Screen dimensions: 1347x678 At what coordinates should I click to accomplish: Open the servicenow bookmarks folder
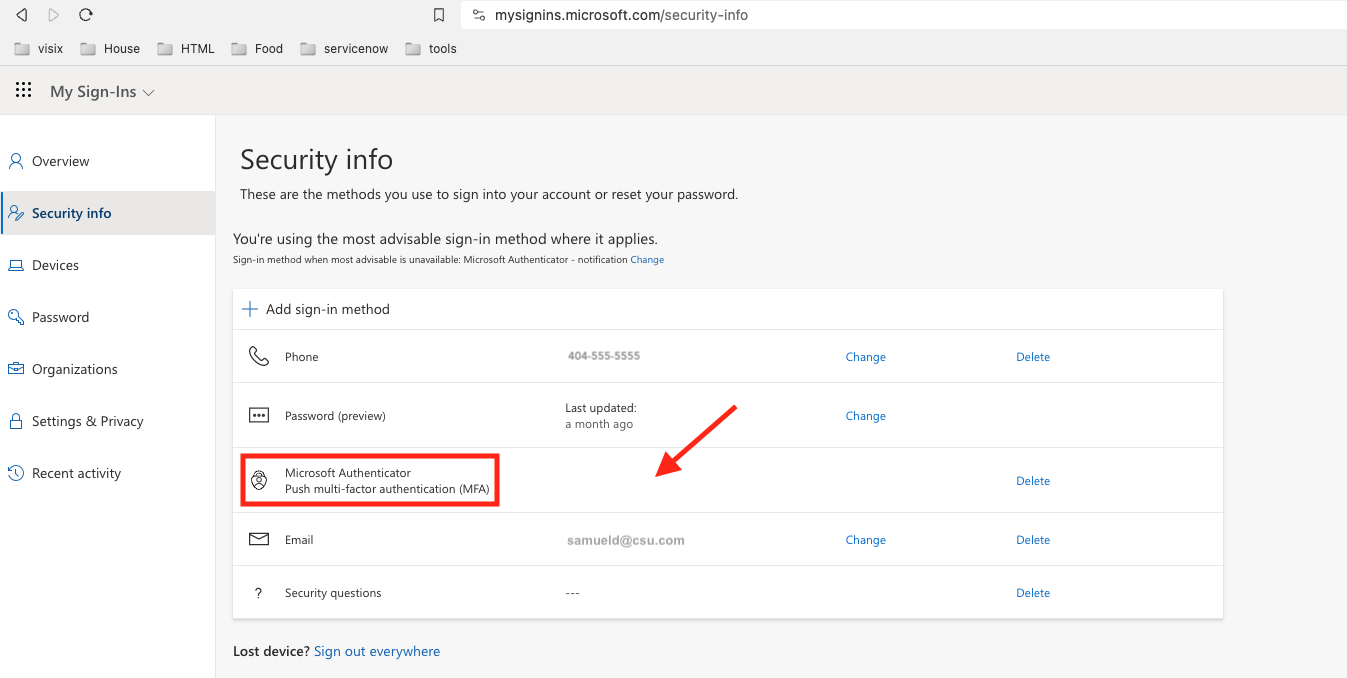(x=344, y=48)
